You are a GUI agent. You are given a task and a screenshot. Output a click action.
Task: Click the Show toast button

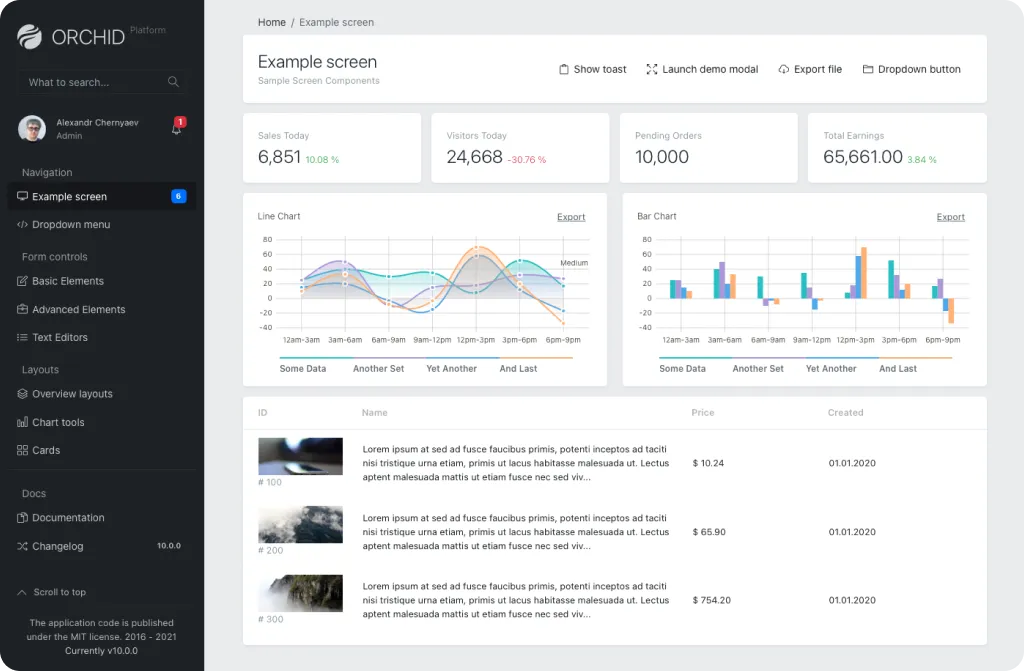click(592, 69)
